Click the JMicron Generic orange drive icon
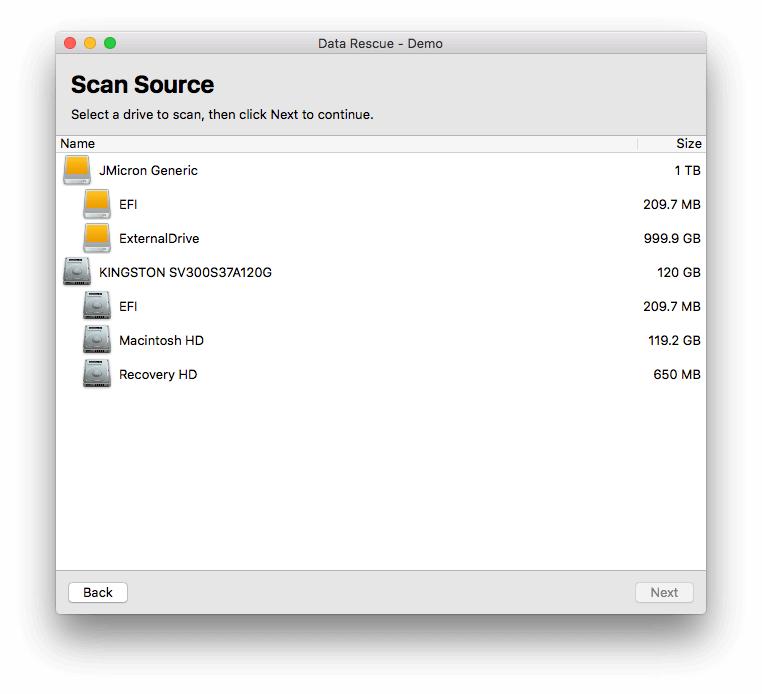Viewport: 762px width, 694px height. [x=77, y=170]
